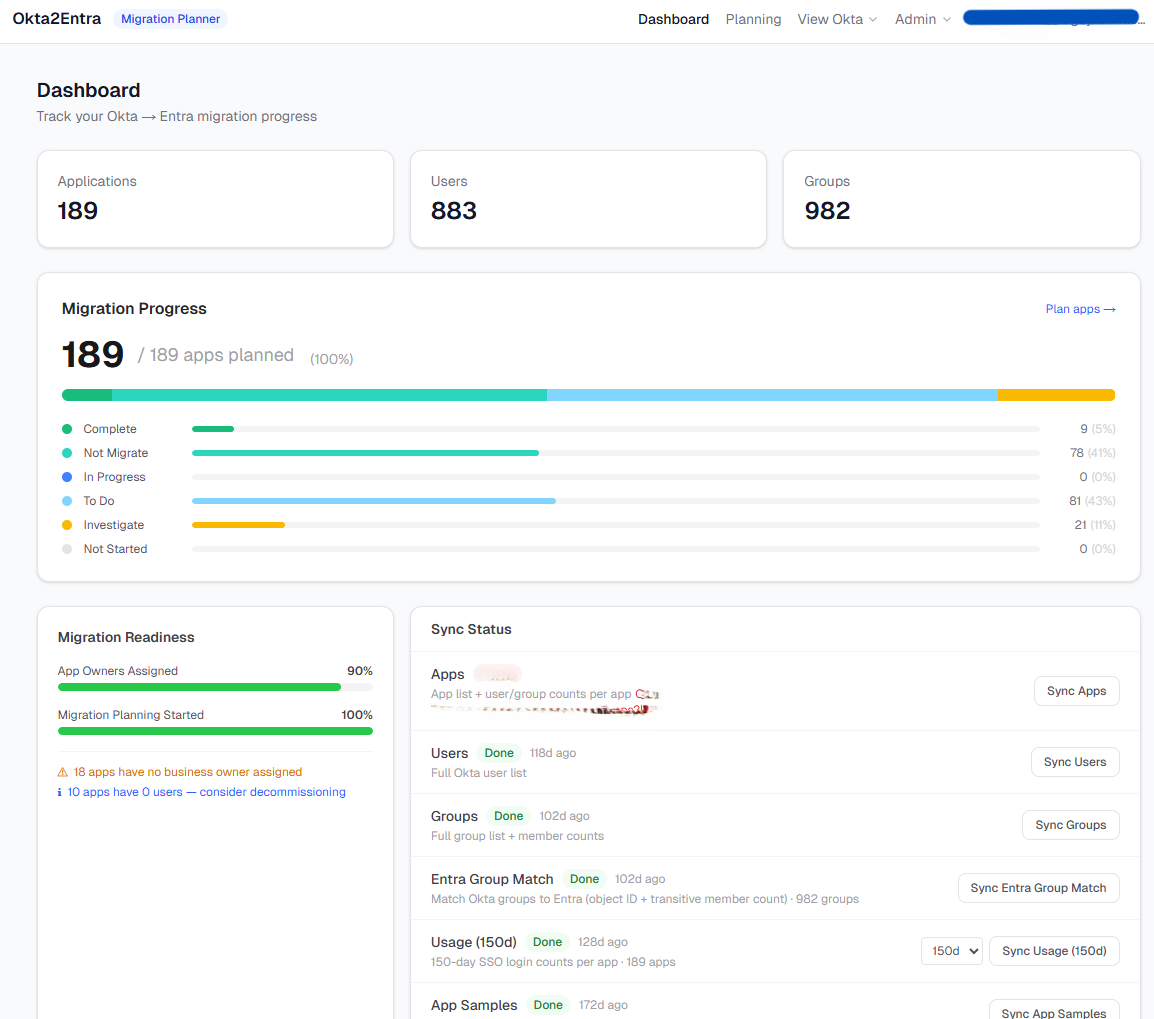Click the '172d ago' timestamp
Screen dimensions: 1154x1019
coord(603,1005)
